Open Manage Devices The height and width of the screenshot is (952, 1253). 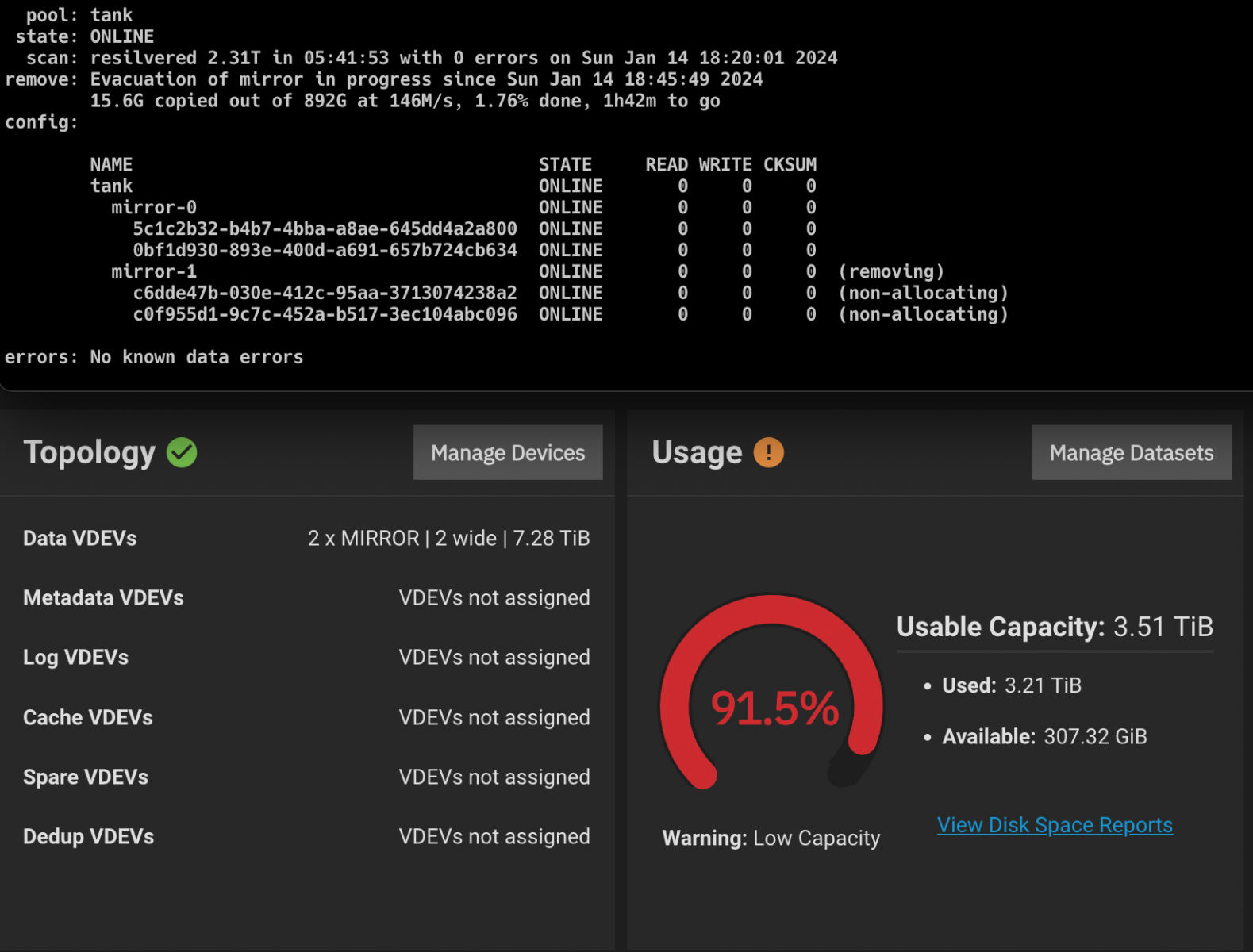pyautogui.click(x=508, y=452)
